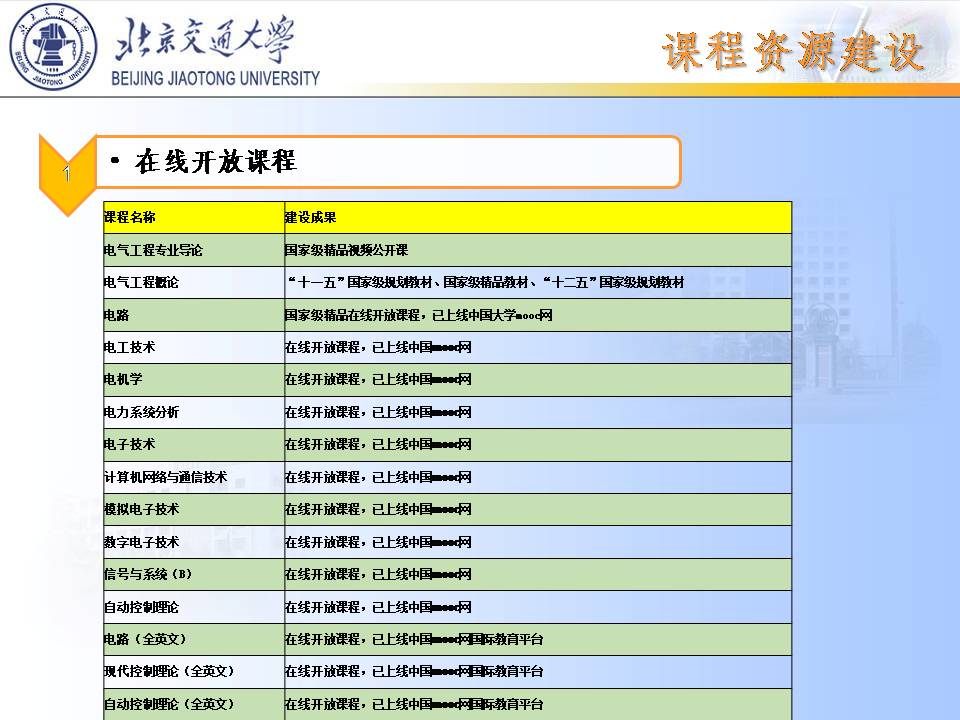Select the 电气工程概论 course cell
Screen dimensions: 960x720
coord(141,283)
